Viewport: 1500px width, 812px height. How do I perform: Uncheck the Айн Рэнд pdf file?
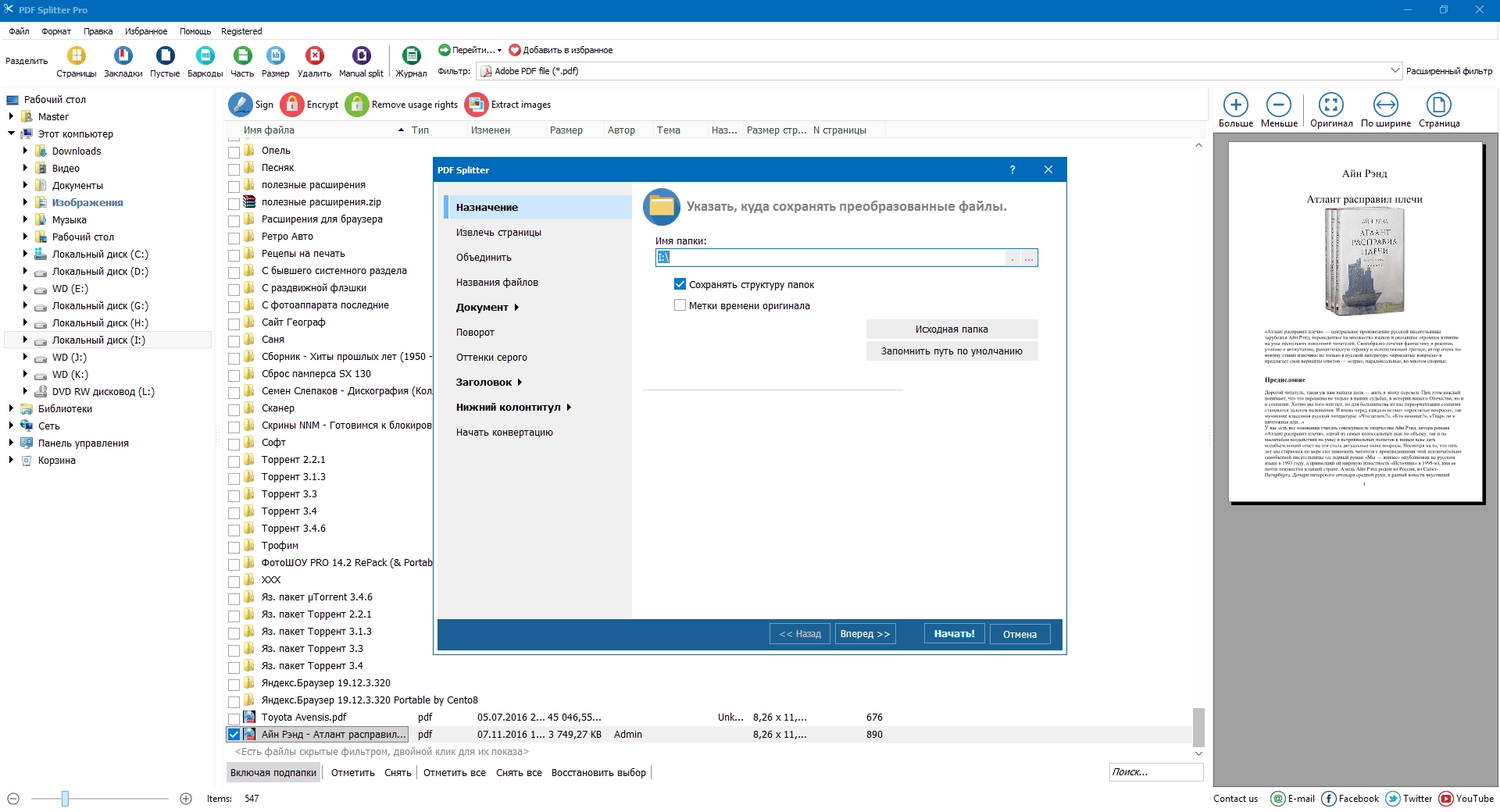tap(234, 735)
